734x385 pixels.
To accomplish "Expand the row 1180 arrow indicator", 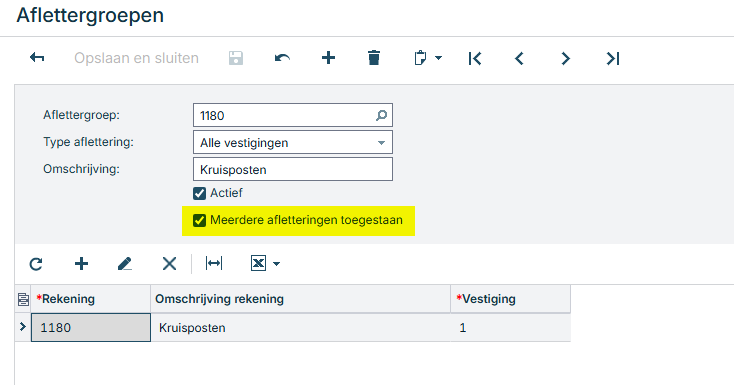I will pos(22,326).
